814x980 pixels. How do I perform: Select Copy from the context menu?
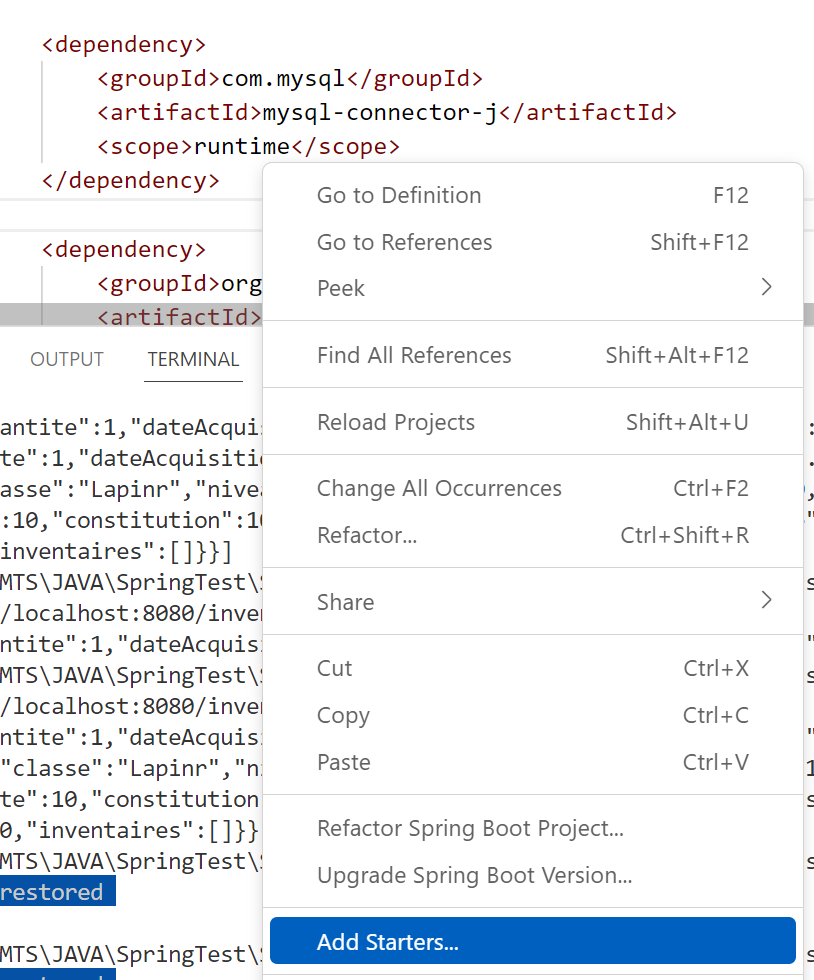point(343,716)
